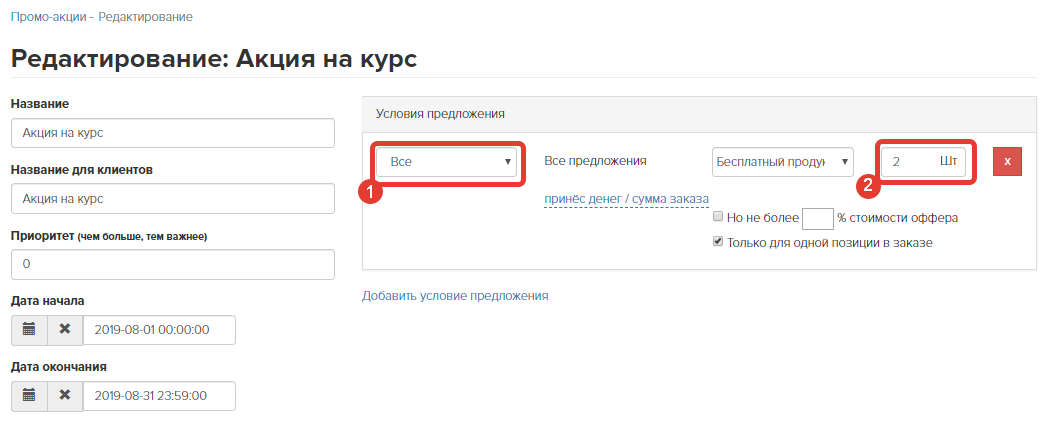1054x436 pixels.
Task: Click the 'Редактирование: Акция на курс' heading
Action: [x=214, y=58]
